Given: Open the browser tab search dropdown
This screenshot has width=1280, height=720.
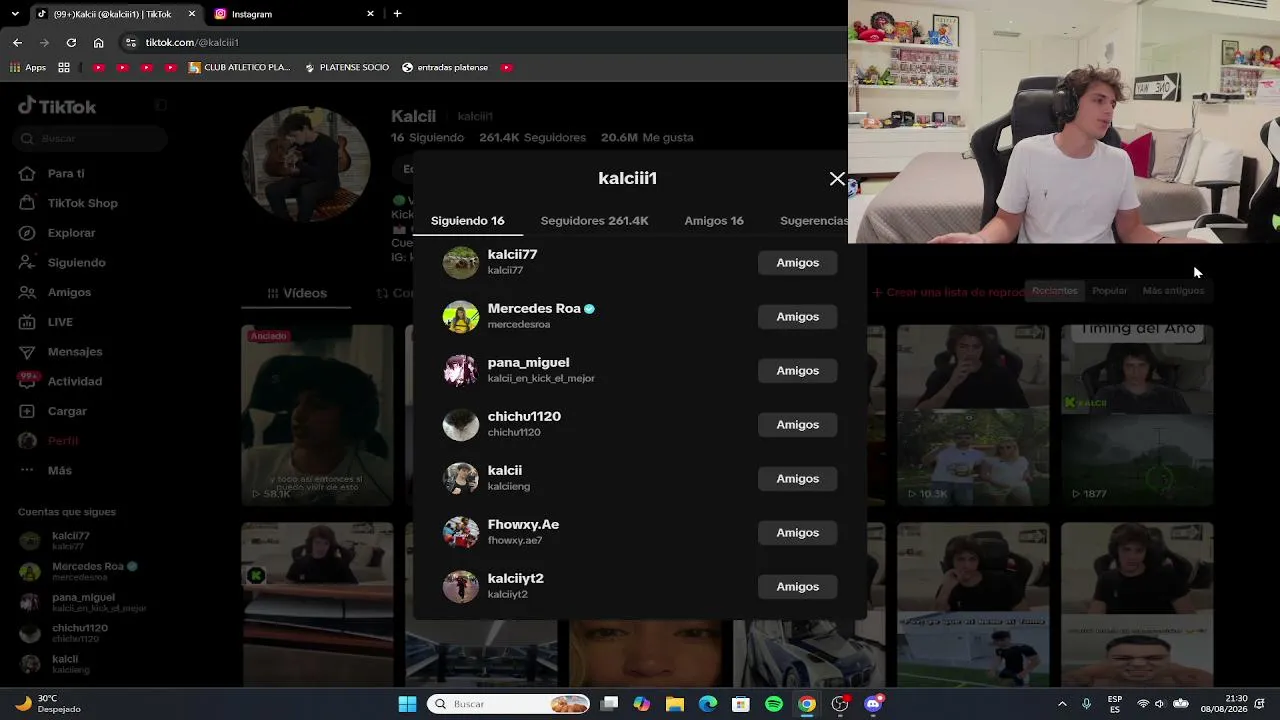Looking at the screenshot, I should point(14,14).
